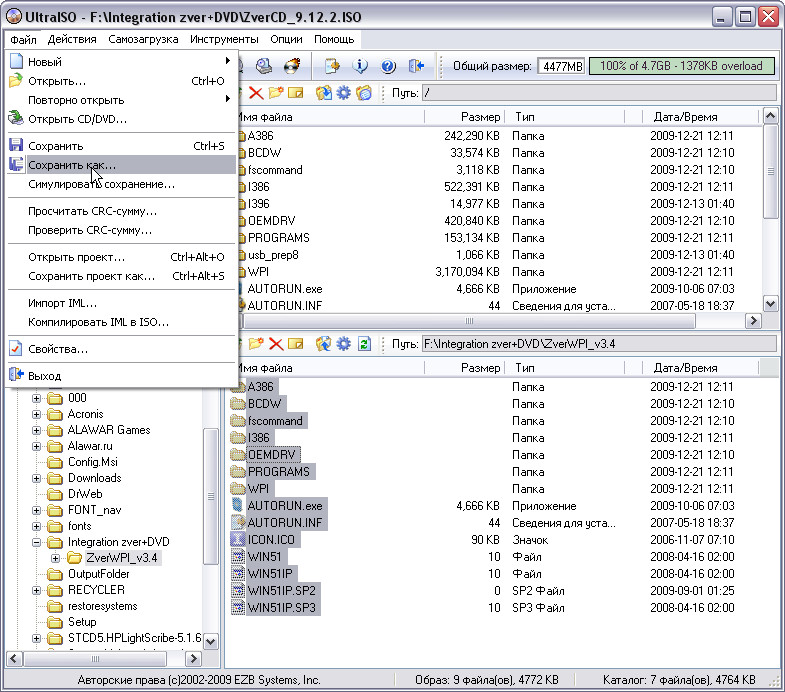Collapse the Integration zver+DVD folder node
Screen dimensions: 785x692
click(x=36, y=543)
